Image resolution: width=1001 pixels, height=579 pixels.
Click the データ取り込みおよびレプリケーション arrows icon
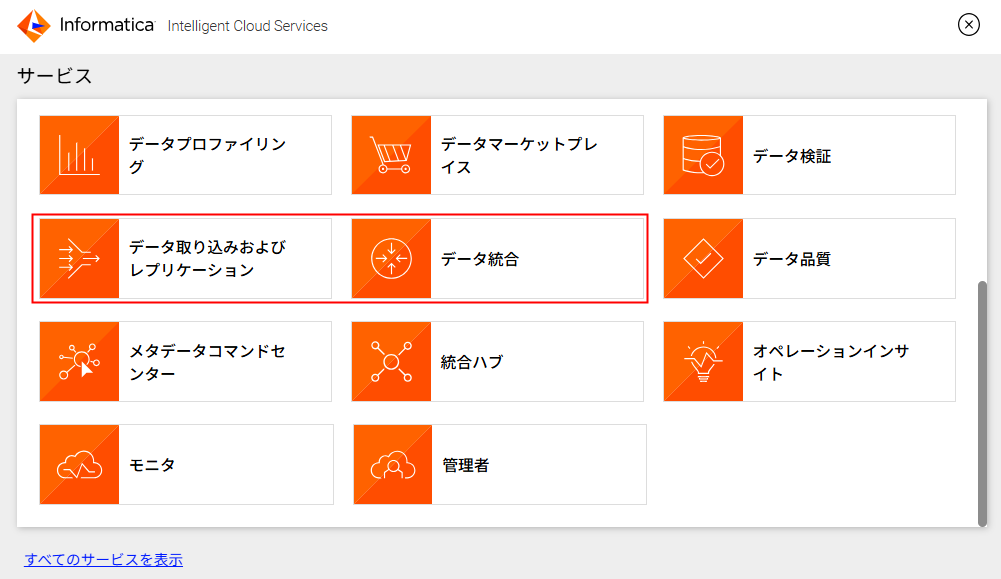[79, 259]
